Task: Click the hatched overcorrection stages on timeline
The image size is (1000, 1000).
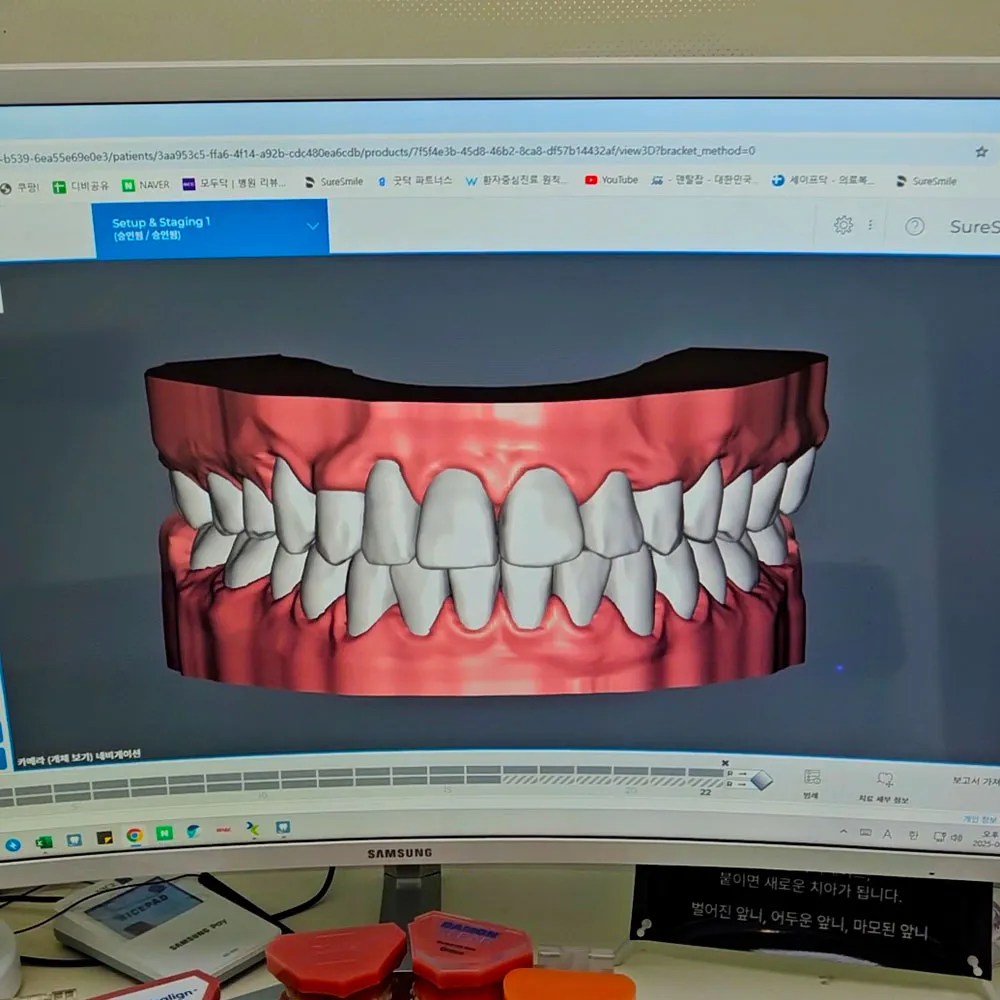Action: [614, 781]
